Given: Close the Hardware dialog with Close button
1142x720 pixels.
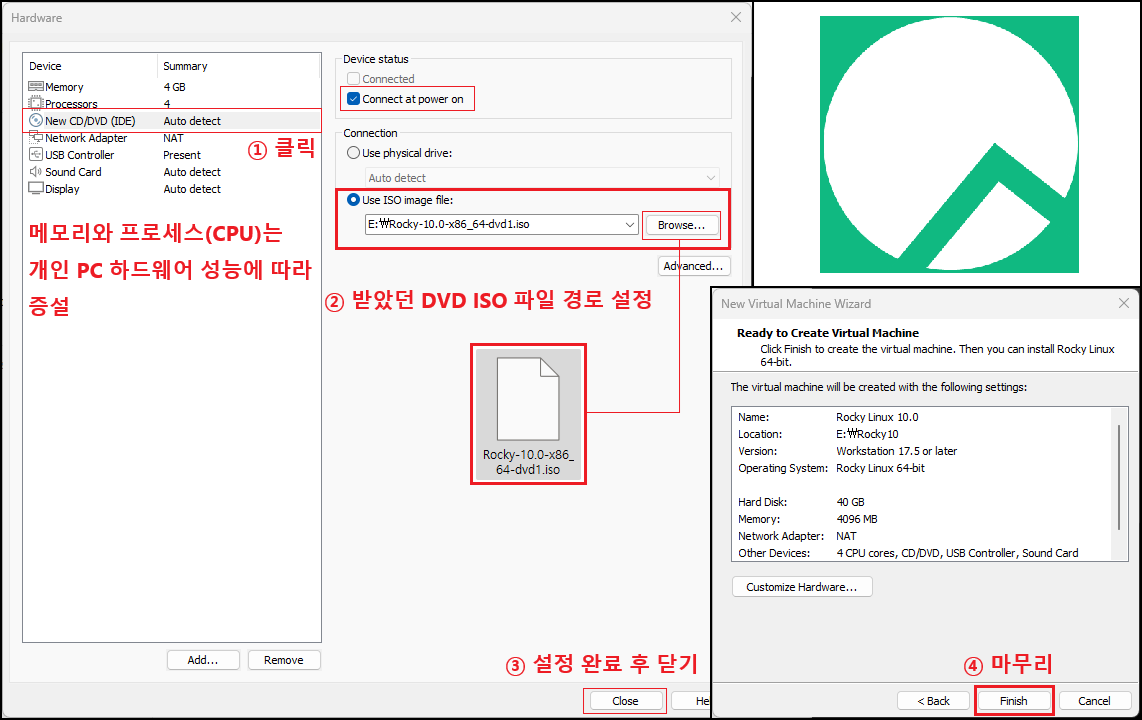Looking at the screenshot, I should 625,701.
